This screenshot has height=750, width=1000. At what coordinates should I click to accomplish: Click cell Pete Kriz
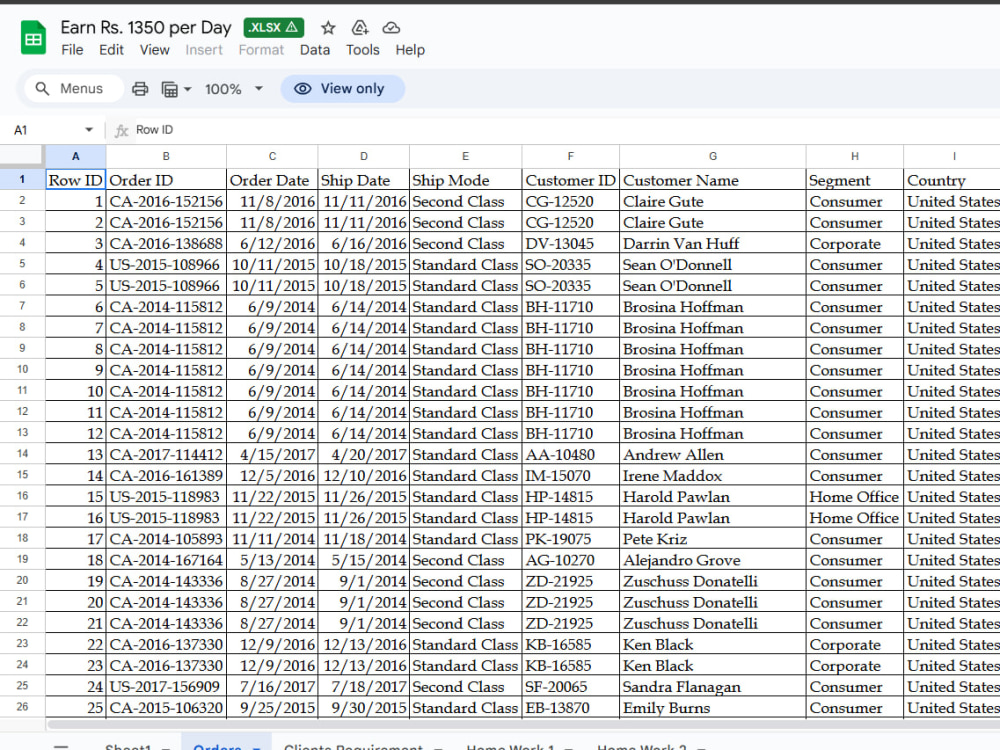coord(712,539)
